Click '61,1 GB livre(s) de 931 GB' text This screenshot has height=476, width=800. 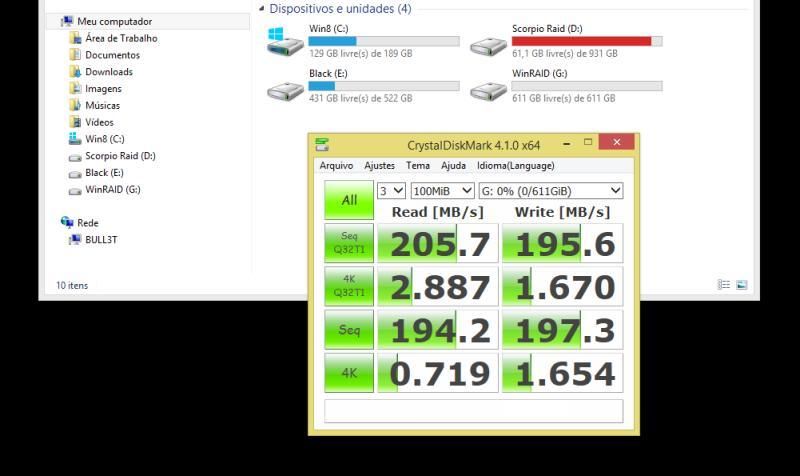point(565,54)
